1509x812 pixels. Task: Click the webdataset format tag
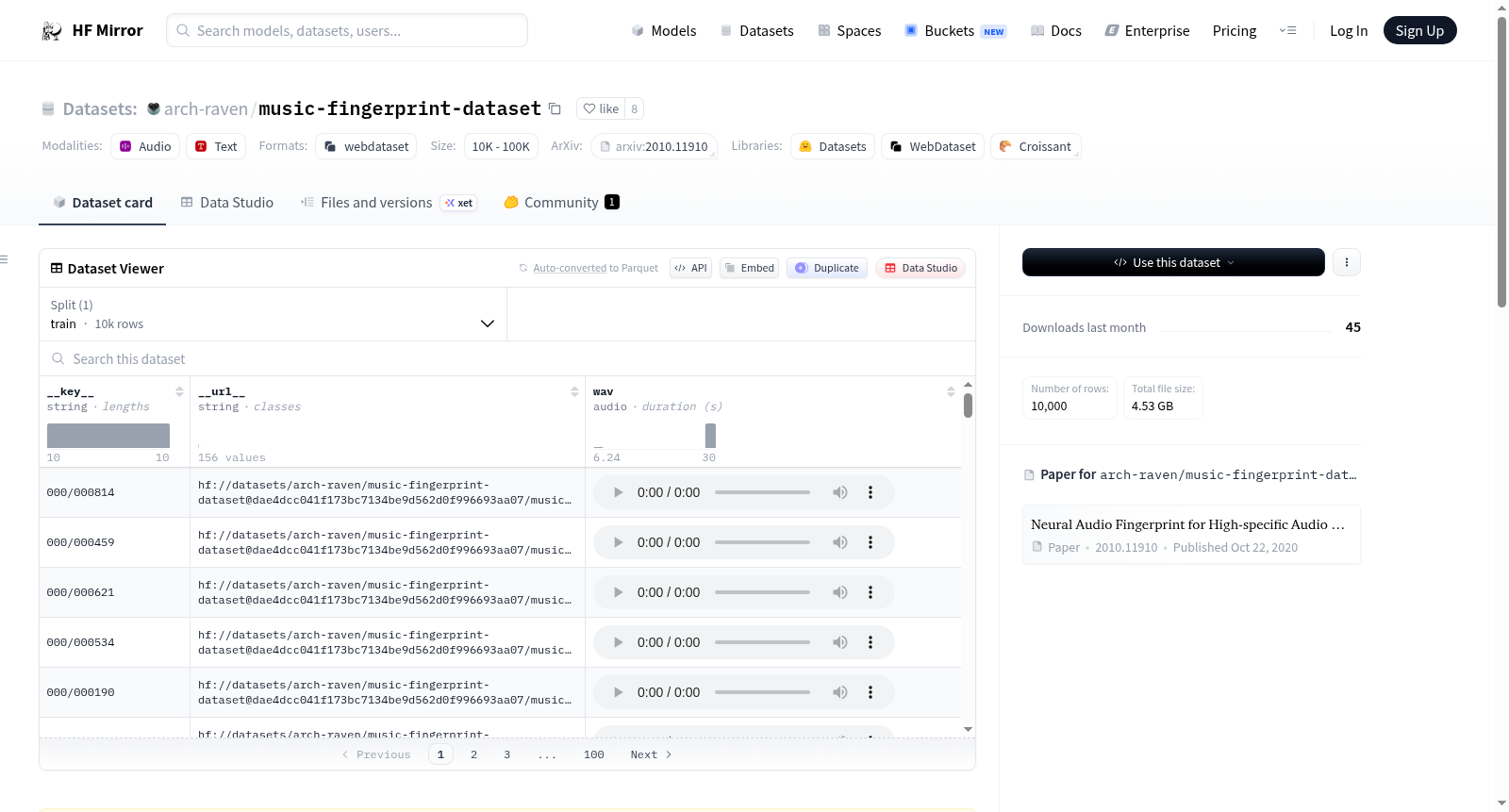click(x=367, y=146)
